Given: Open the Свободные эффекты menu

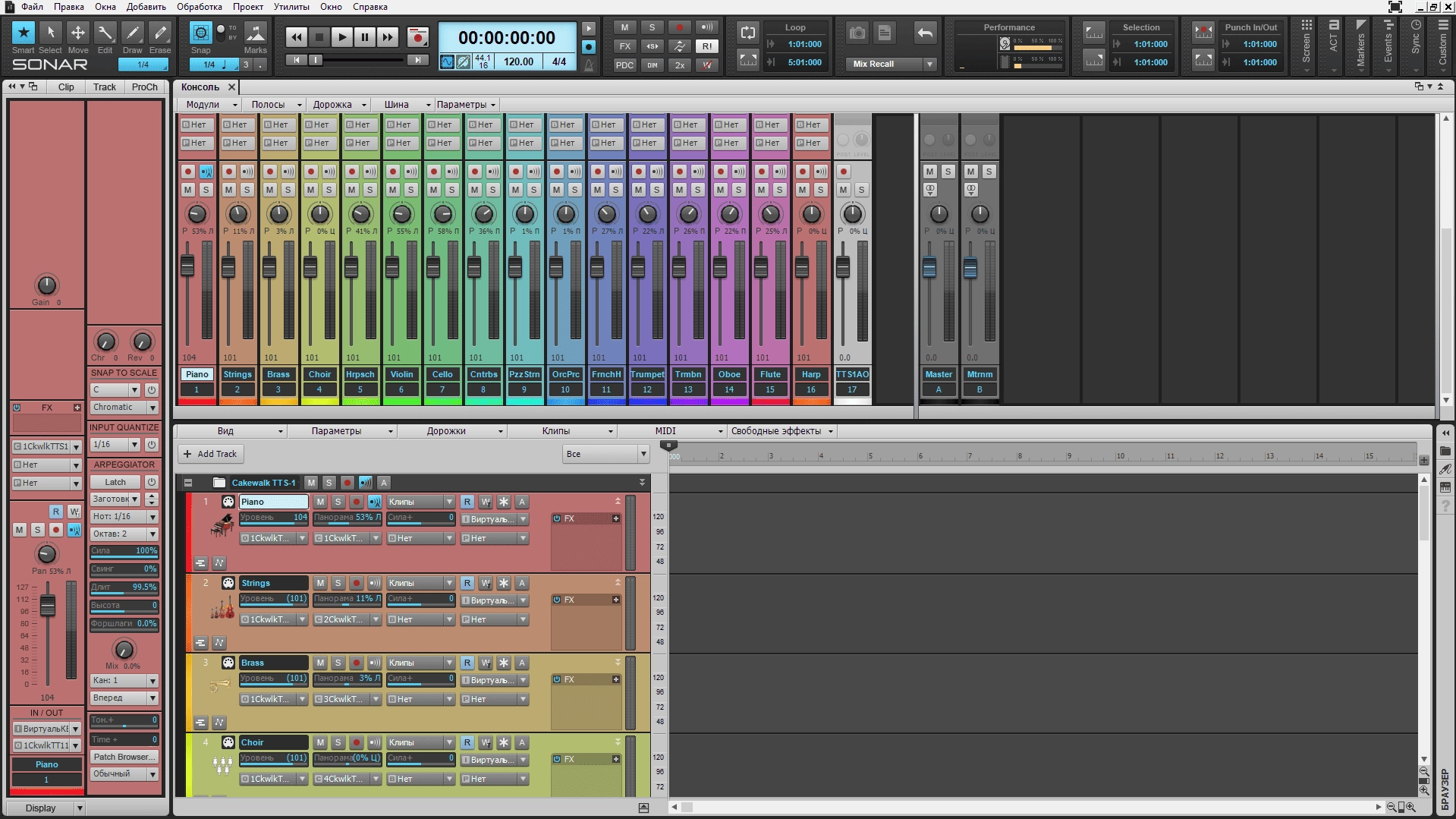Looking at the screenshot, I should point(781,431).
